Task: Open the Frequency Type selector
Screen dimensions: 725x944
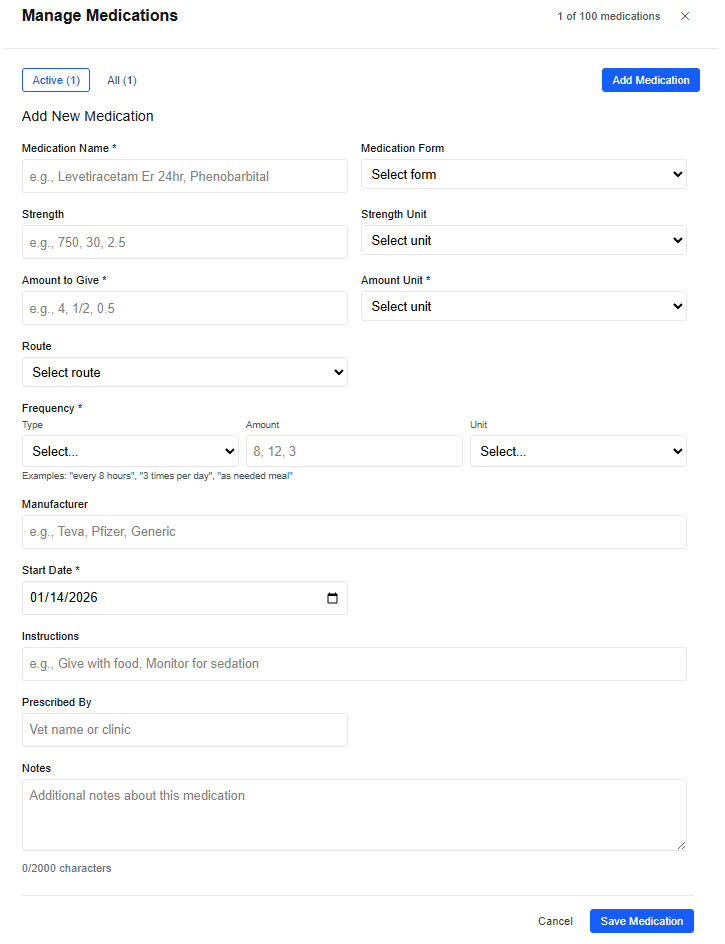Action: tap(130, 451)
